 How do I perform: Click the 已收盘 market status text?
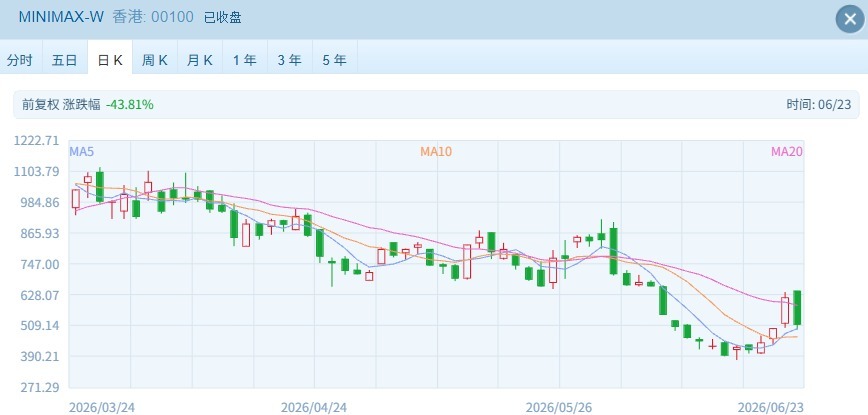point(223,18)
